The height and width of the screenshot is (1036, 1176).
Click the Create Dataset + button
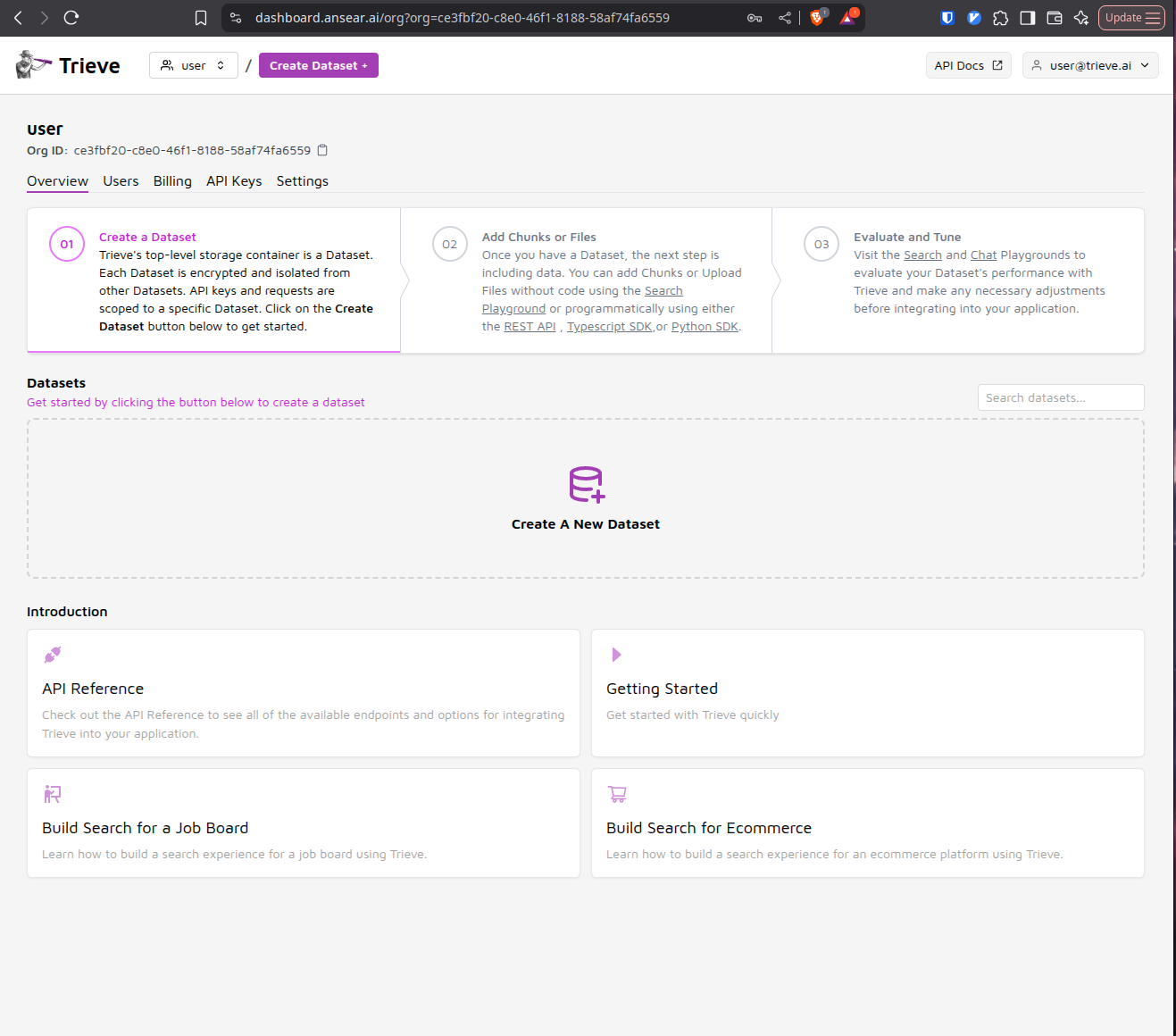pyautogui.click(x=319, y=65)
